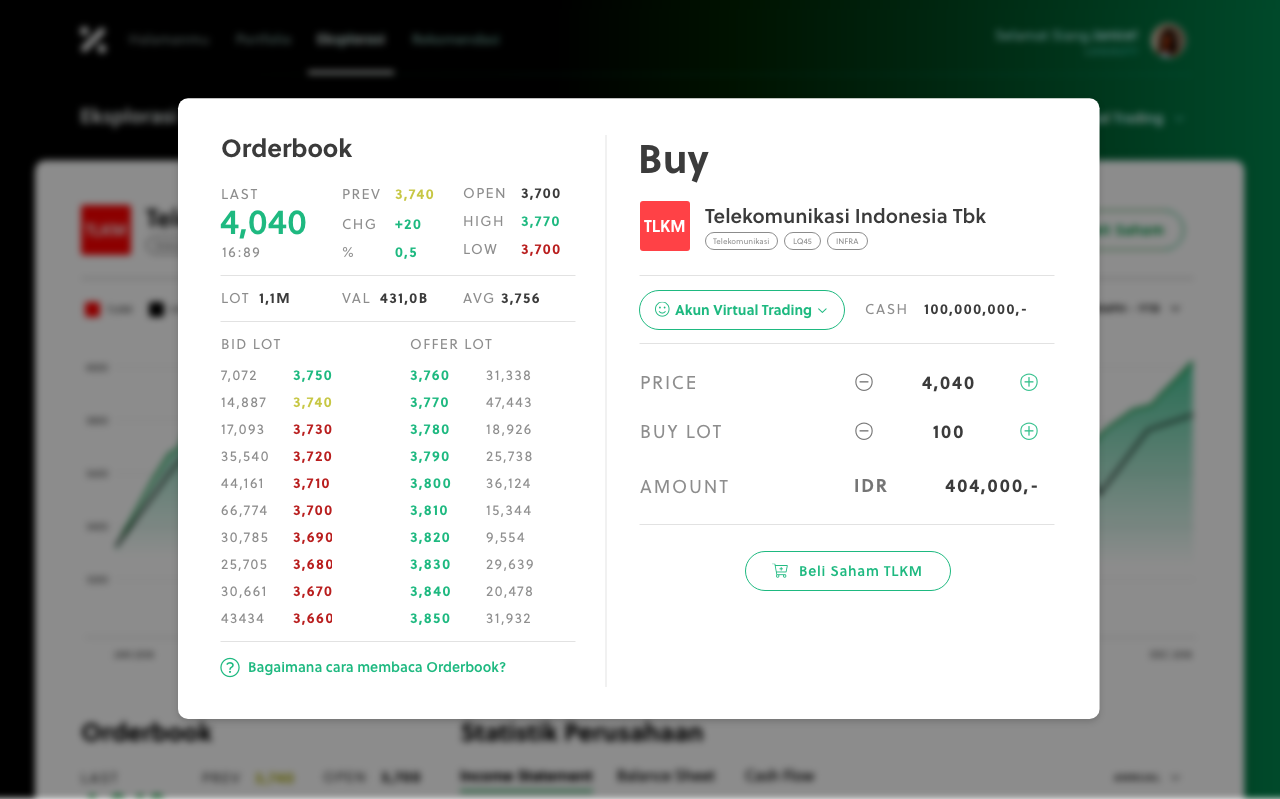Click bid price 3,690
The height and width of the screenshot is (799, 1280).
312,538
